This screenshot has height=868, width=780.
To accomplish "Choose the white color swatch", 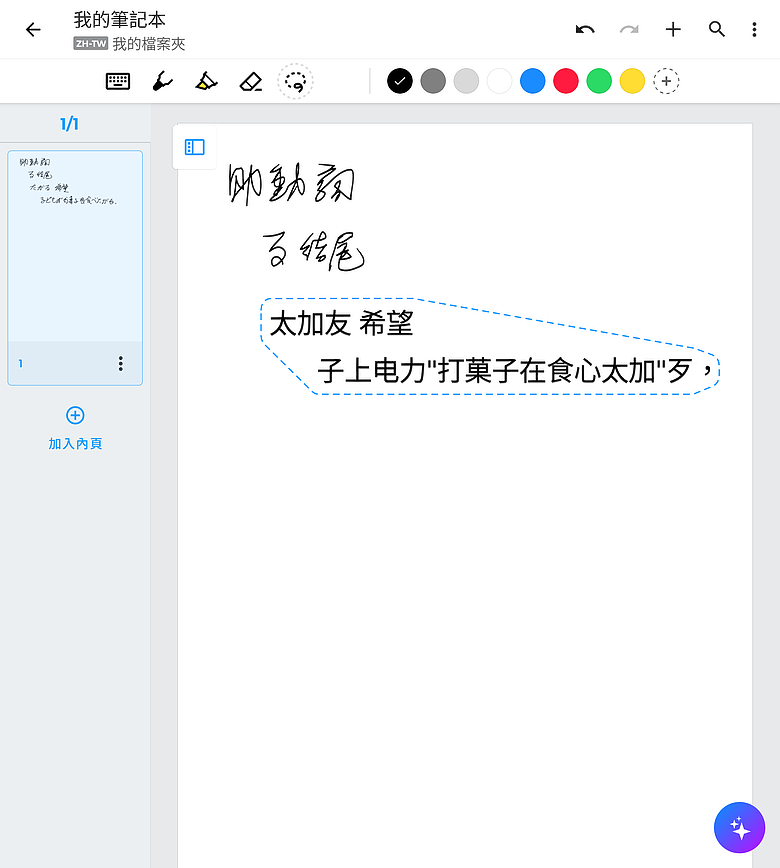I will pos(499,81).
